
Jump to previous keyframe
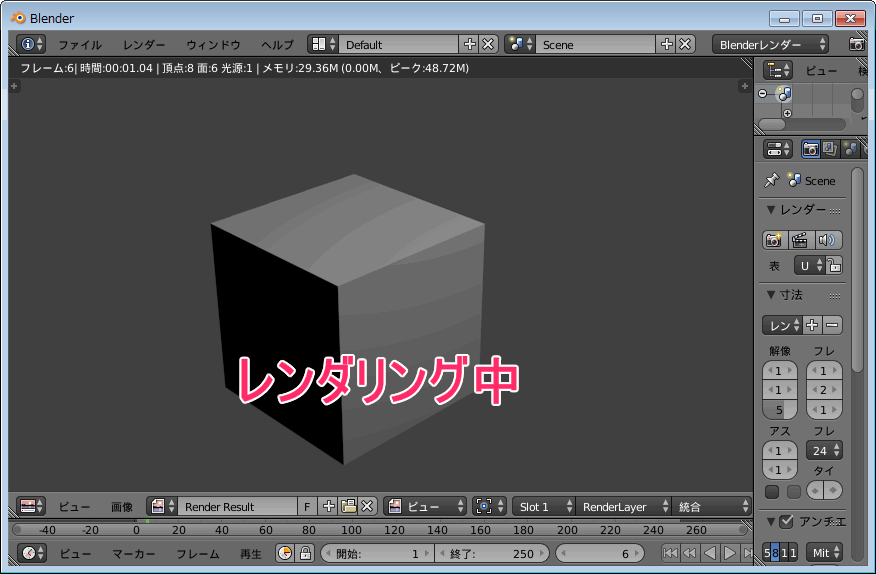click(690, 553)
